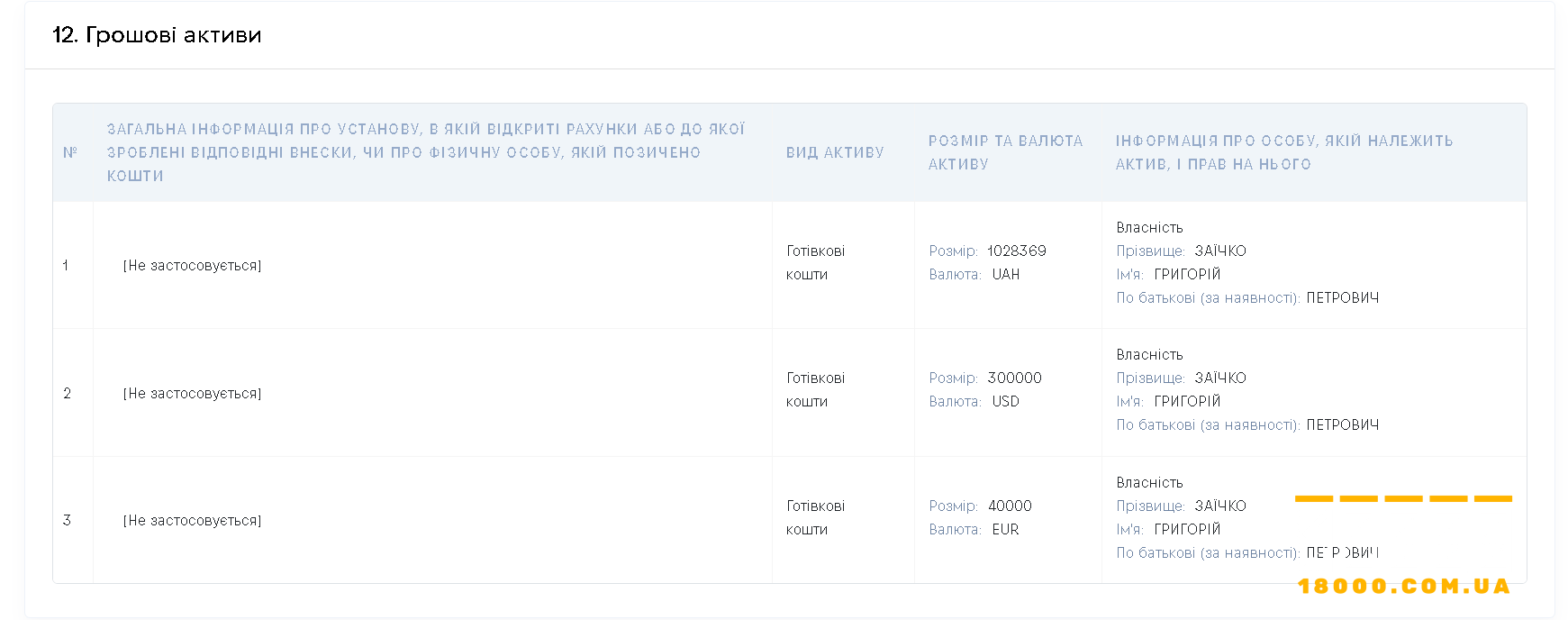The height and width of the screenshot is (620, 1568).
Task: Click the ІНФОРМАЦІЯ ПРО ОСОБУ column header
Action: point(1284,152)
